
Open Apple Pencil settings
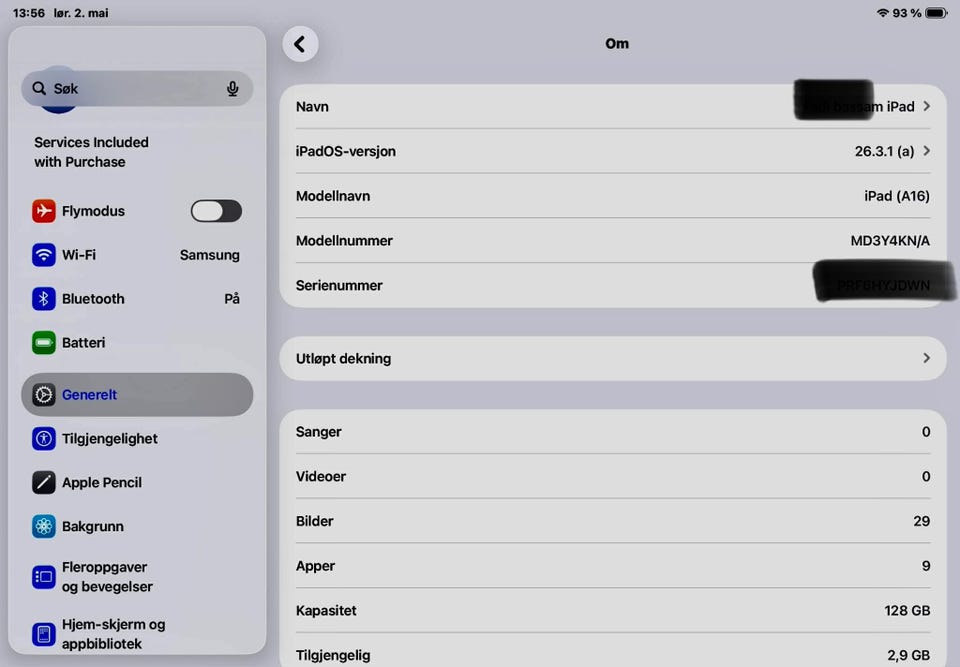[137, 483]
